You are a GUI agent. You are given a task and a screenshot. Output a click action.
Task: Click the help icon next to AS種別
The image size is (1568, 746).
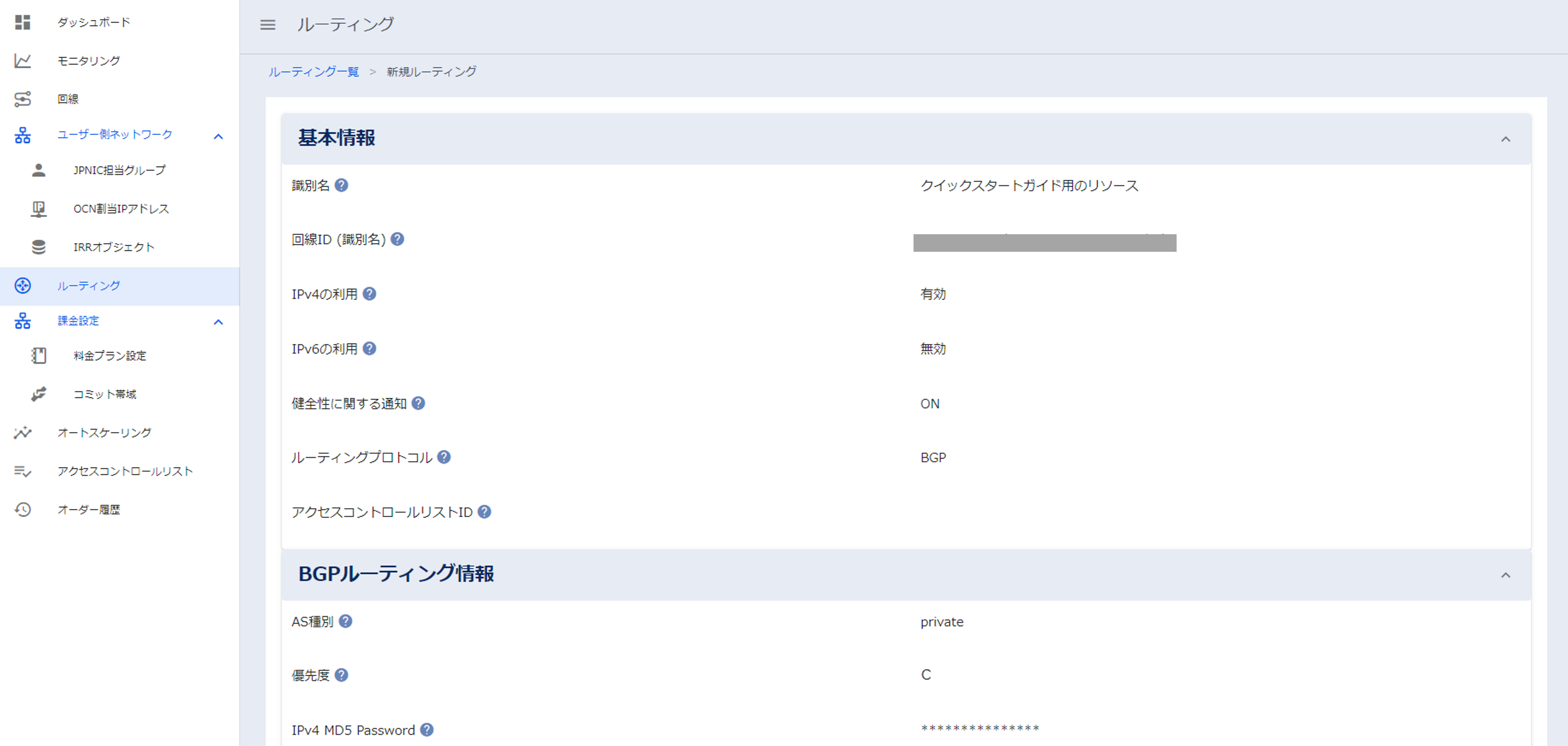pos(346,621)
